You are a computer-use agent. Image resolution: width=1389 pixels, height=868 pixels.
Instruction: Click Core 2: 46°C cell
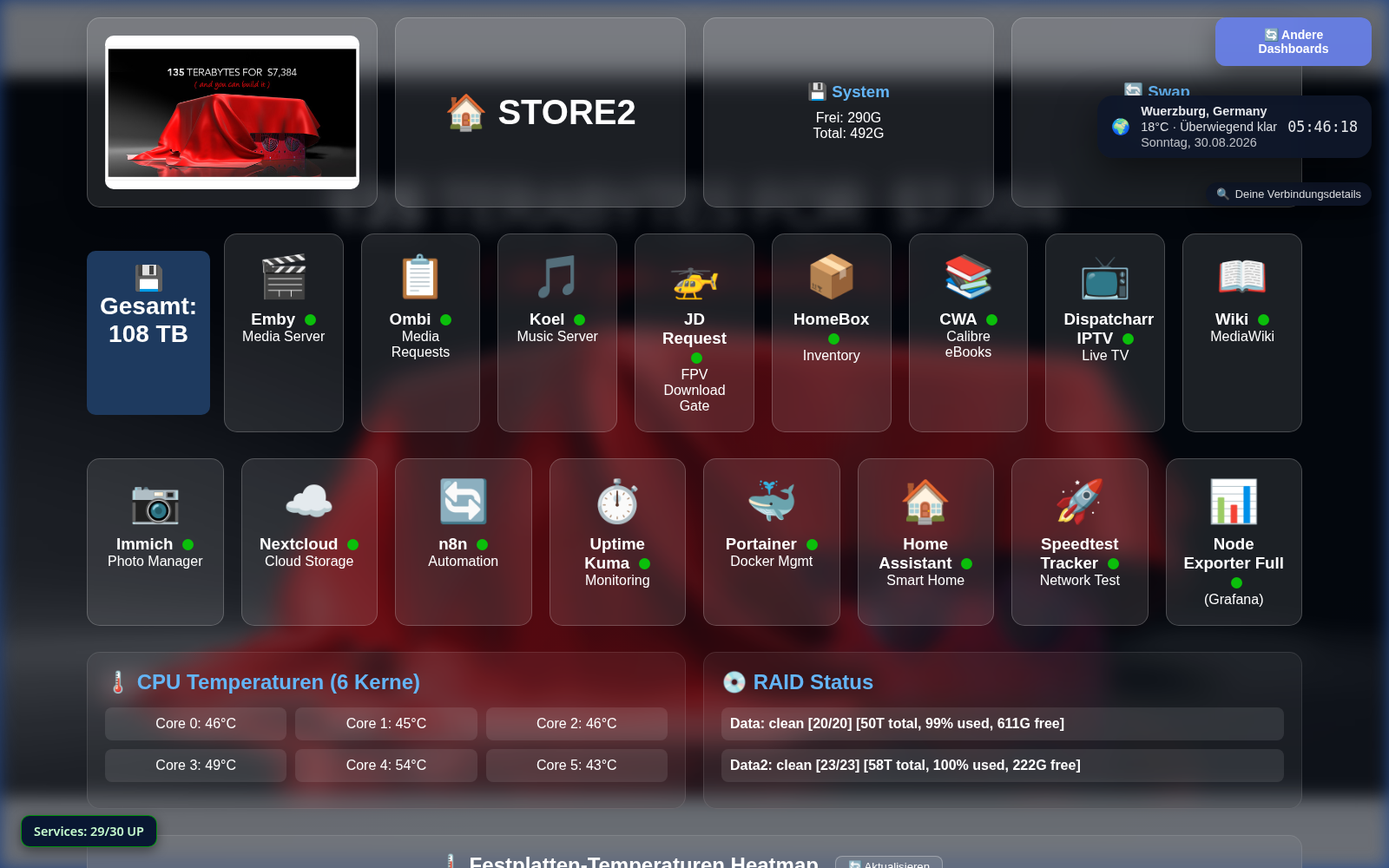(x=576, y=723)
